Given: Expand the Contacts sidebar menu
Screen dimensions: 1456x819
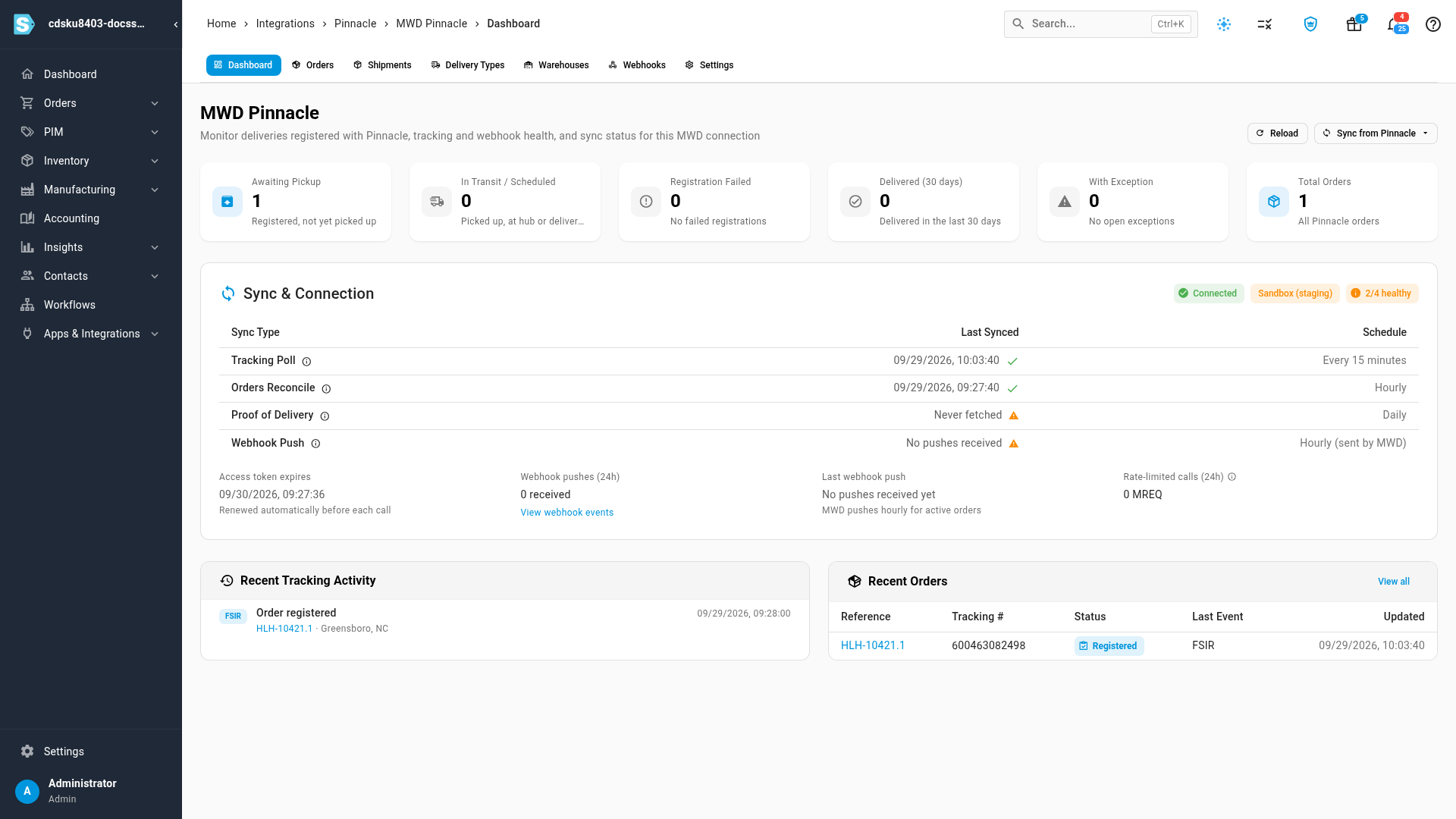Looking at the screenshot, I should click(155, 276).
